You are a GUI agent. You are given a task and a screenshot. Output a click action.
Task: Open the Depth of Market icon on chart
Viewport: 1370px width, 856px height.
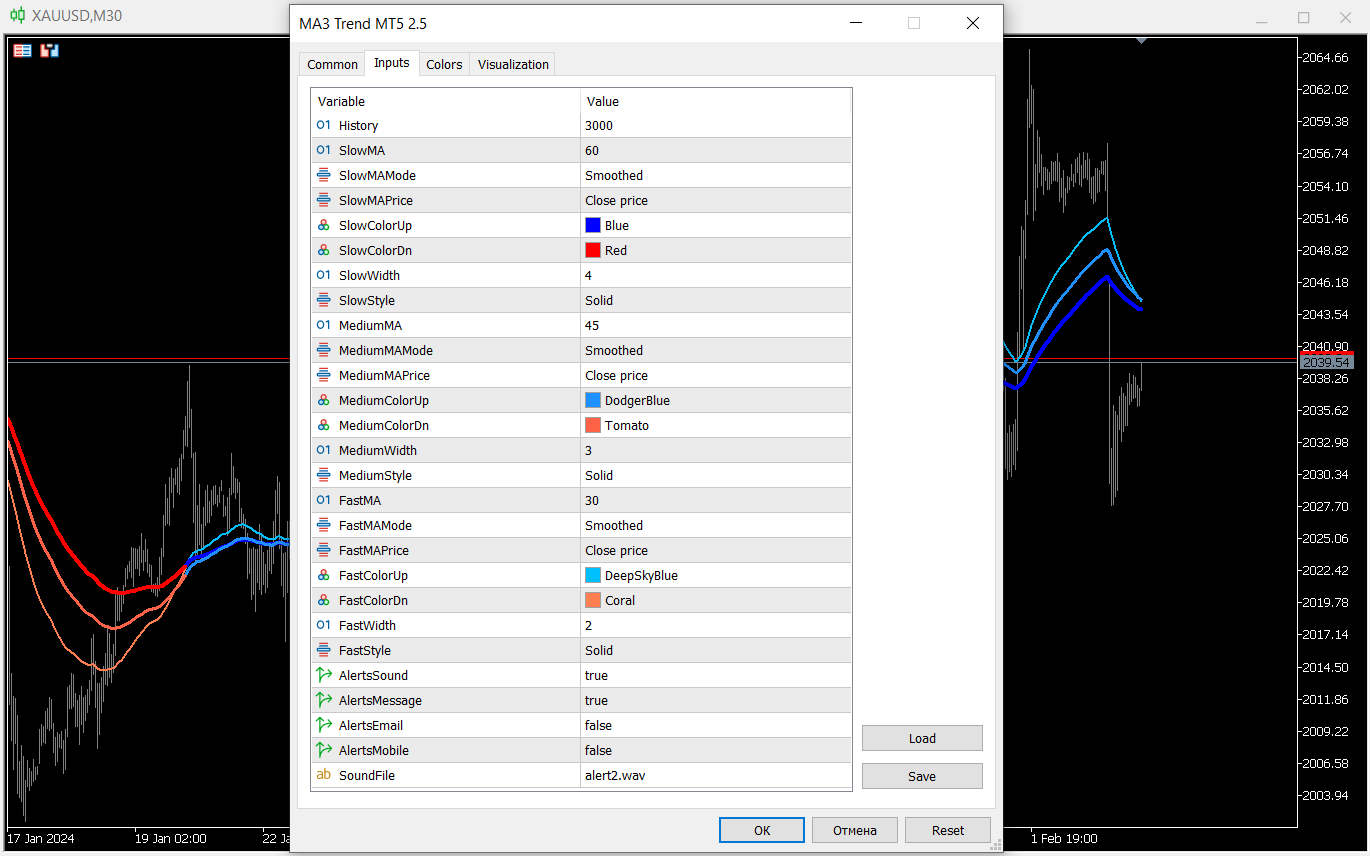pos(22,50)
